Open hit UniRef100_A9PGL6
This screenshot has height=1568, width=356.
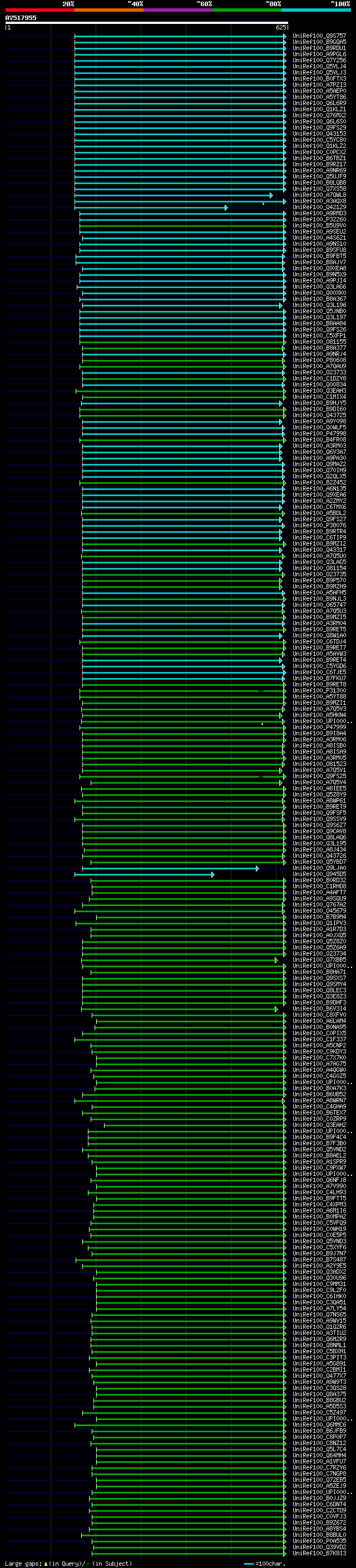[x=319, y=54]
